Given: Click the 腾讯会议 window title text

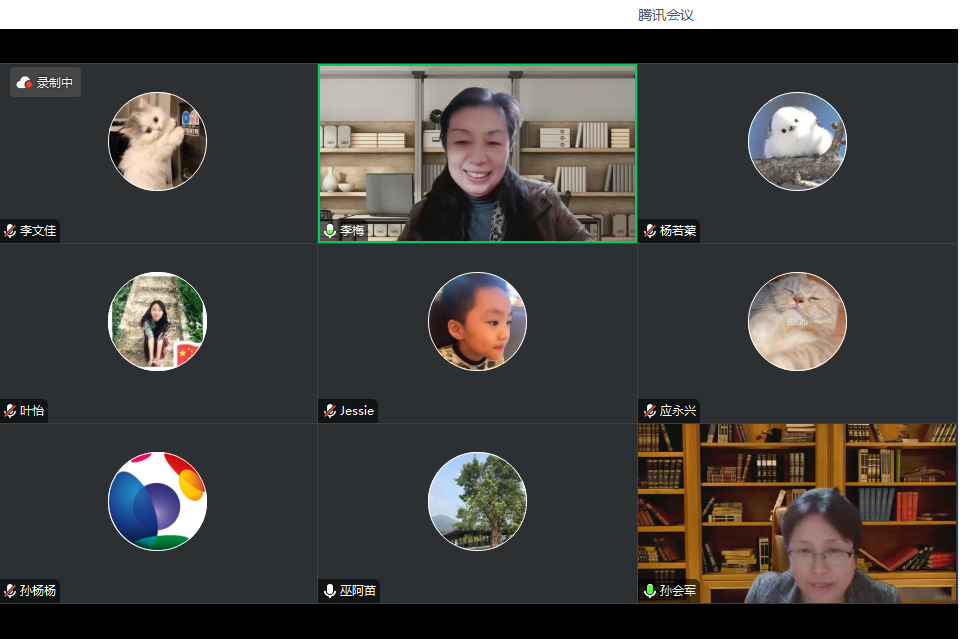Looking at the screenshot, I should [x=665, y=15].
